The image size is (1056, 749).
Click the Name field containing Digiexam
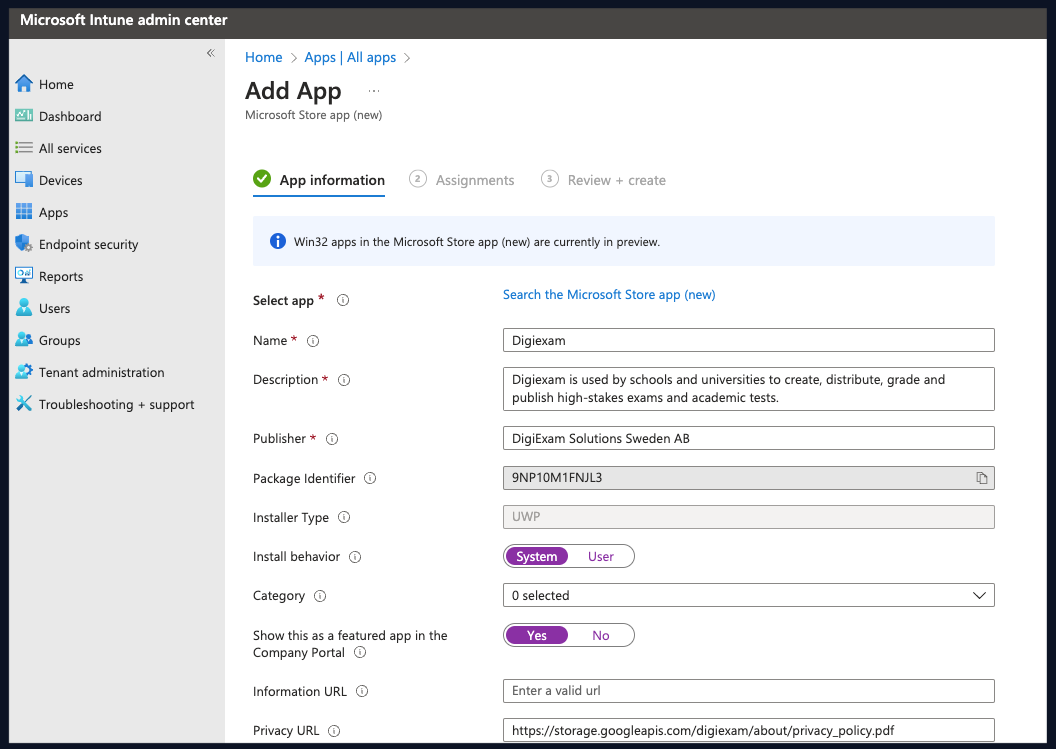coord(748,340)
